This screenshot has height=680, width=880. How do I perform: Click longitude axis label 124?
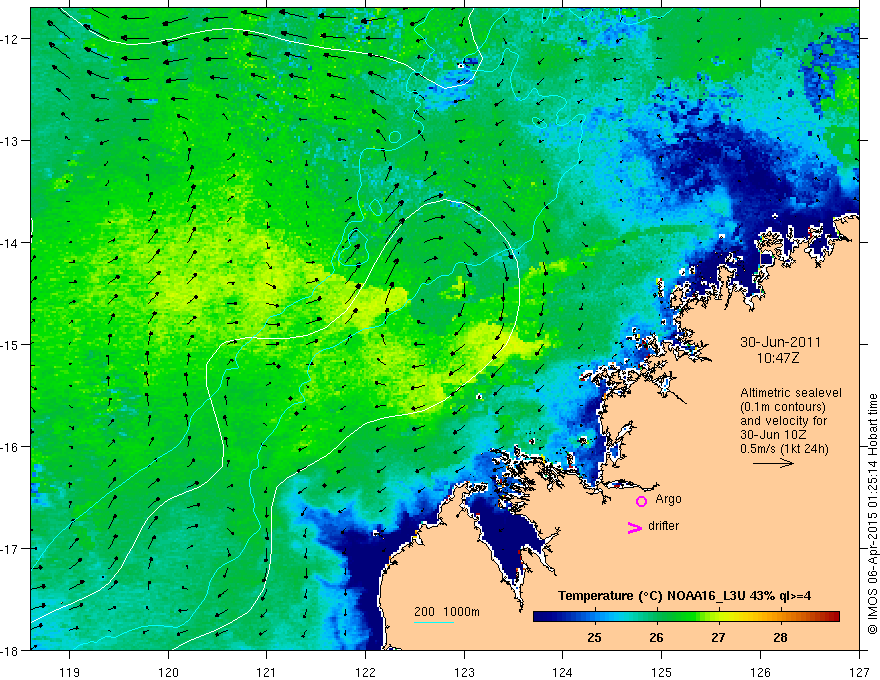pos(563,672)
